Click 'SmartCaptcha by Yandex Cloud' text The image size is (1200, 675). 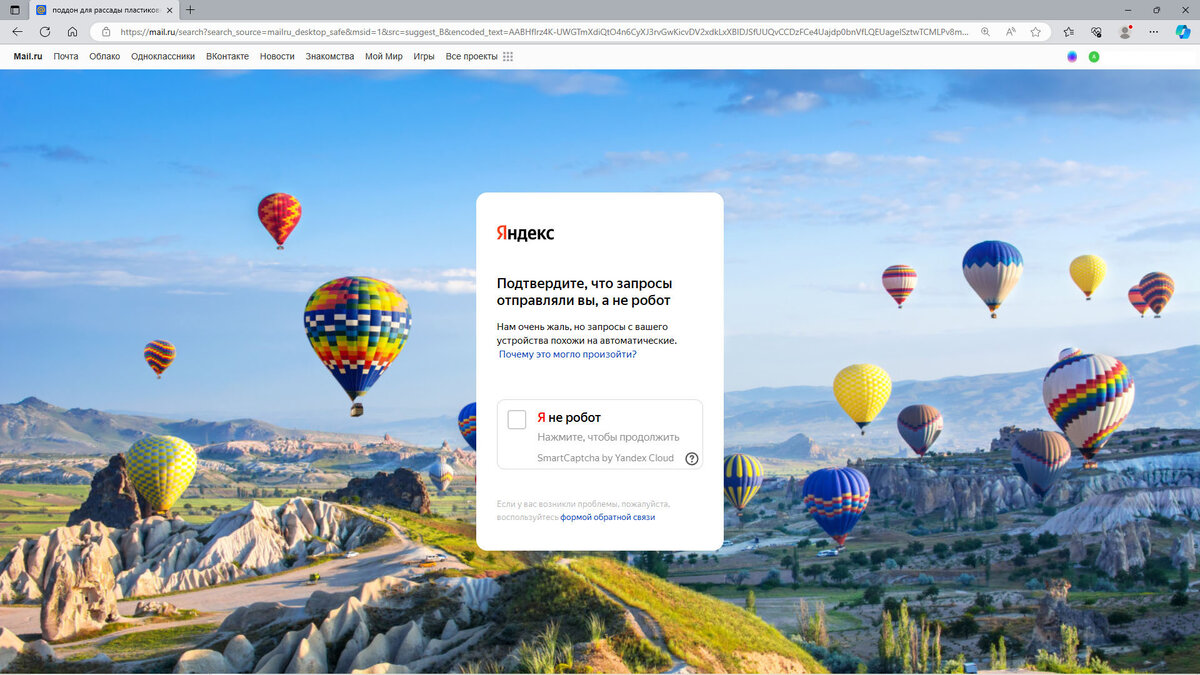coord(605,459)
